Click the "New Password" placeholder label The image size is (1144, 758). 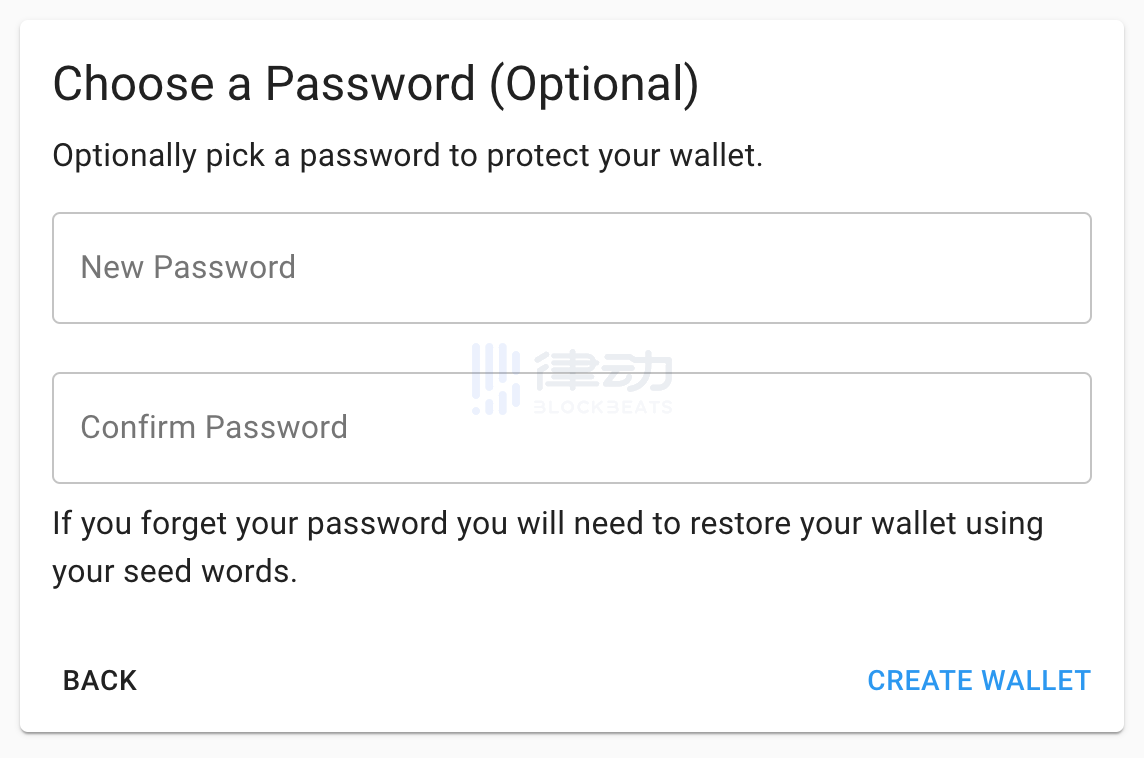point(188,268)
